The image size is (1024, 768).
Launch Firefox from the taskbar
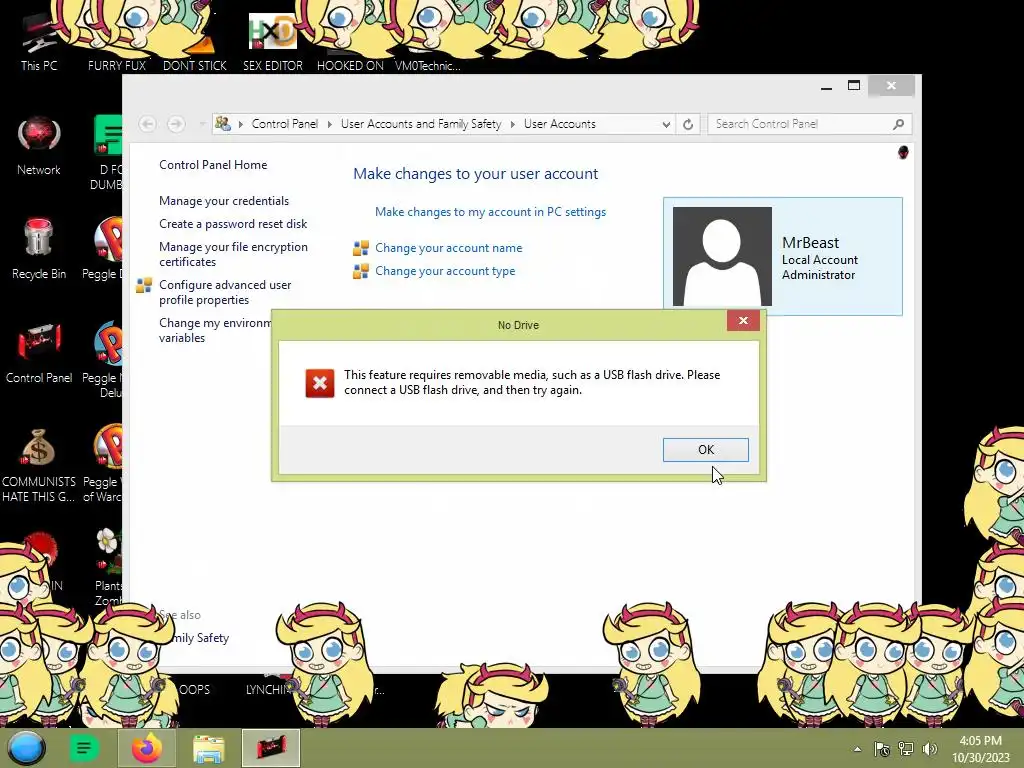pos(147,748)
